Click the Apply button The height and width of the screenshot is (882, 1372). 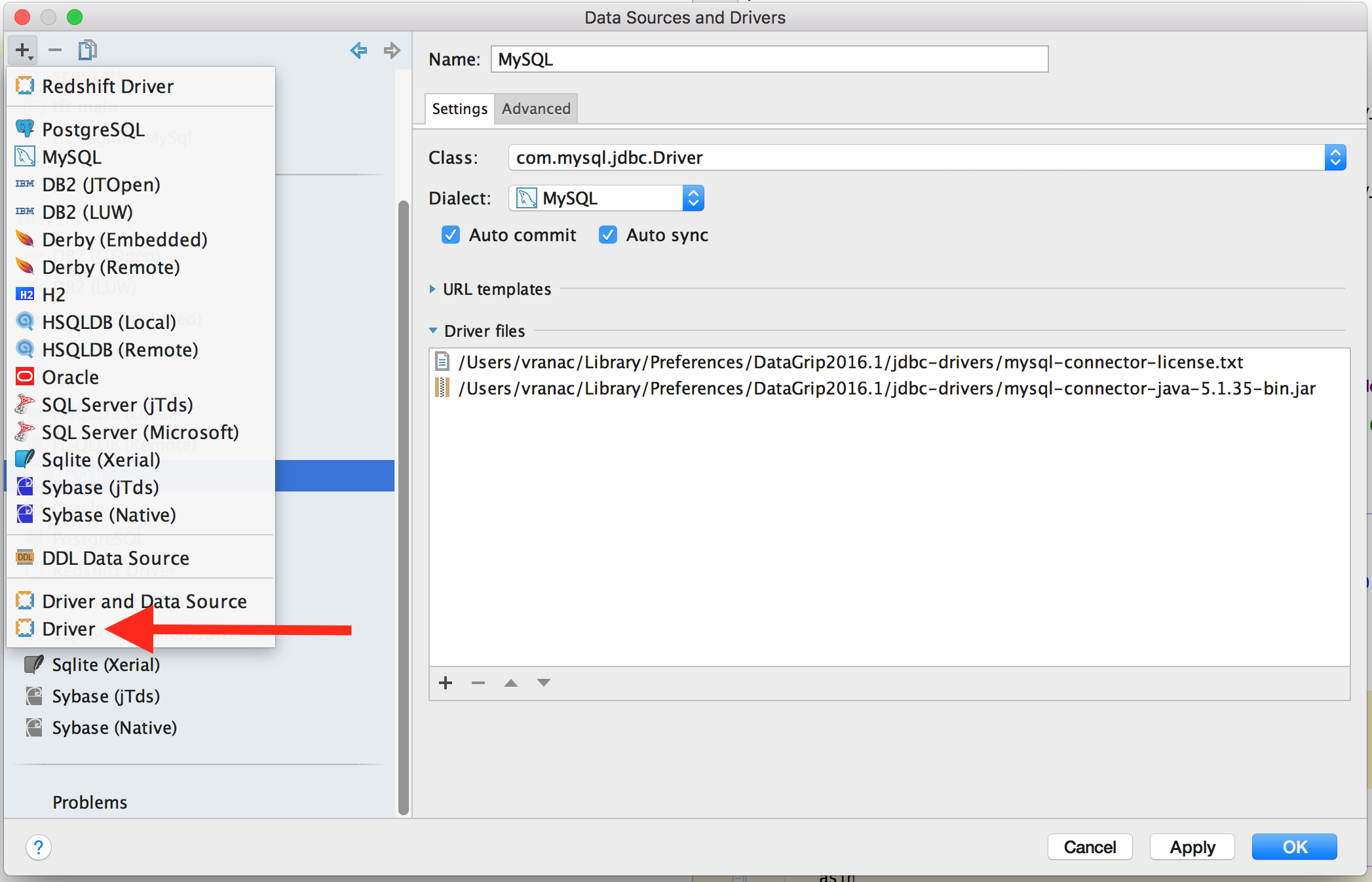(1192, 847)
